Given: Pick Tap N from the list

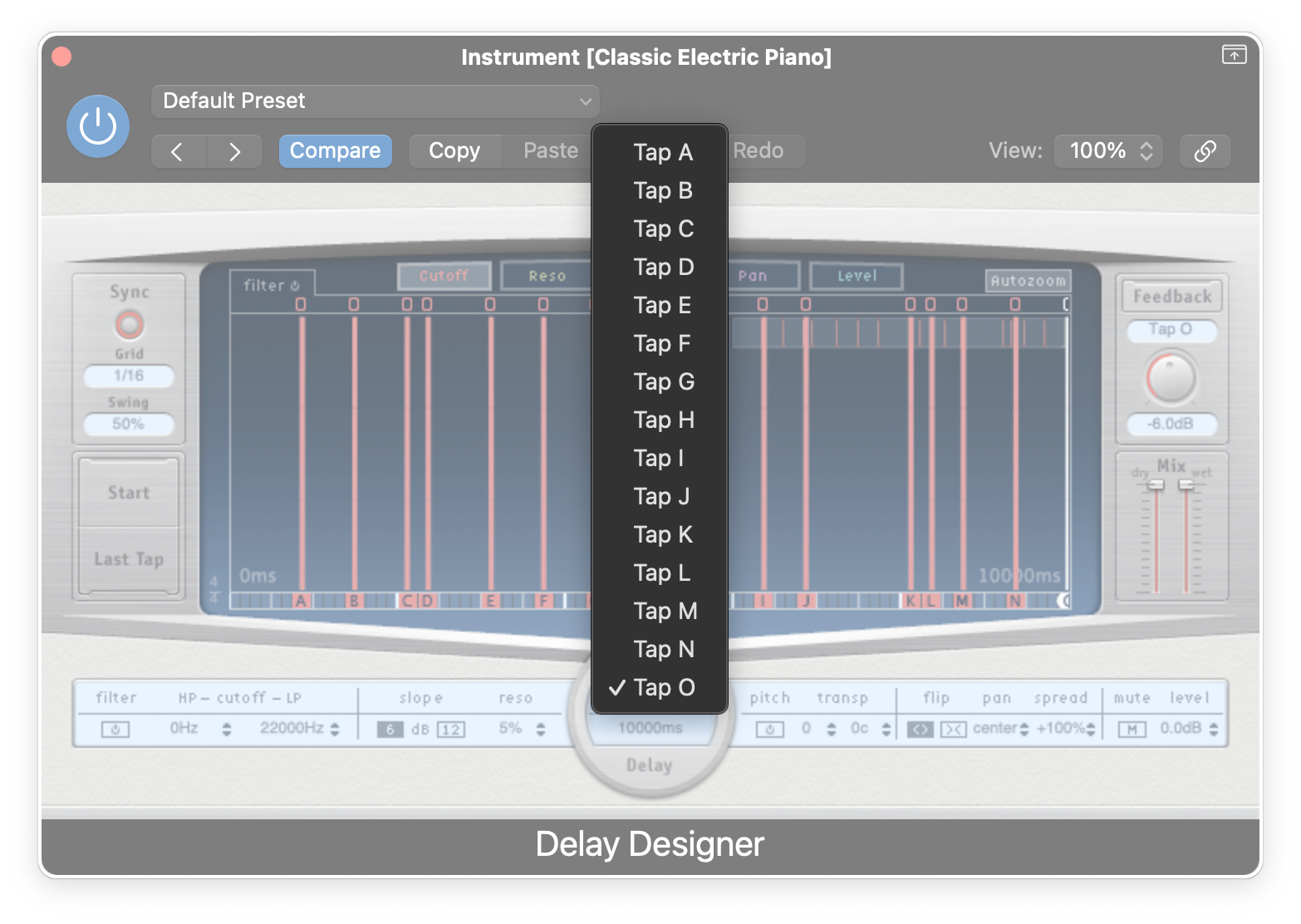Looking at the screenshot, I should (660, 649).
